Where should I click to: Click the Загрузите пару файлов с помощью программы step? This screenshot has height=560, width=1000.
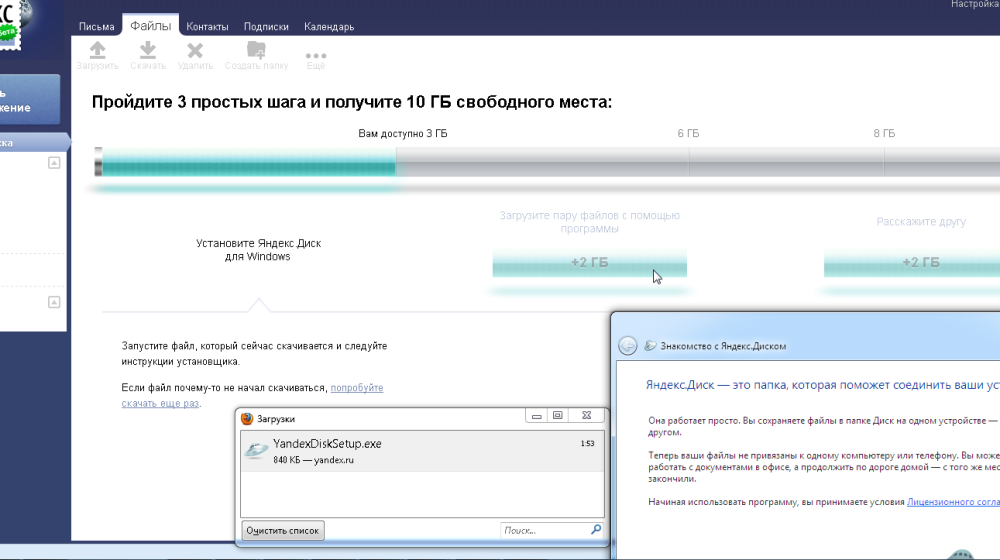[589, 222]
